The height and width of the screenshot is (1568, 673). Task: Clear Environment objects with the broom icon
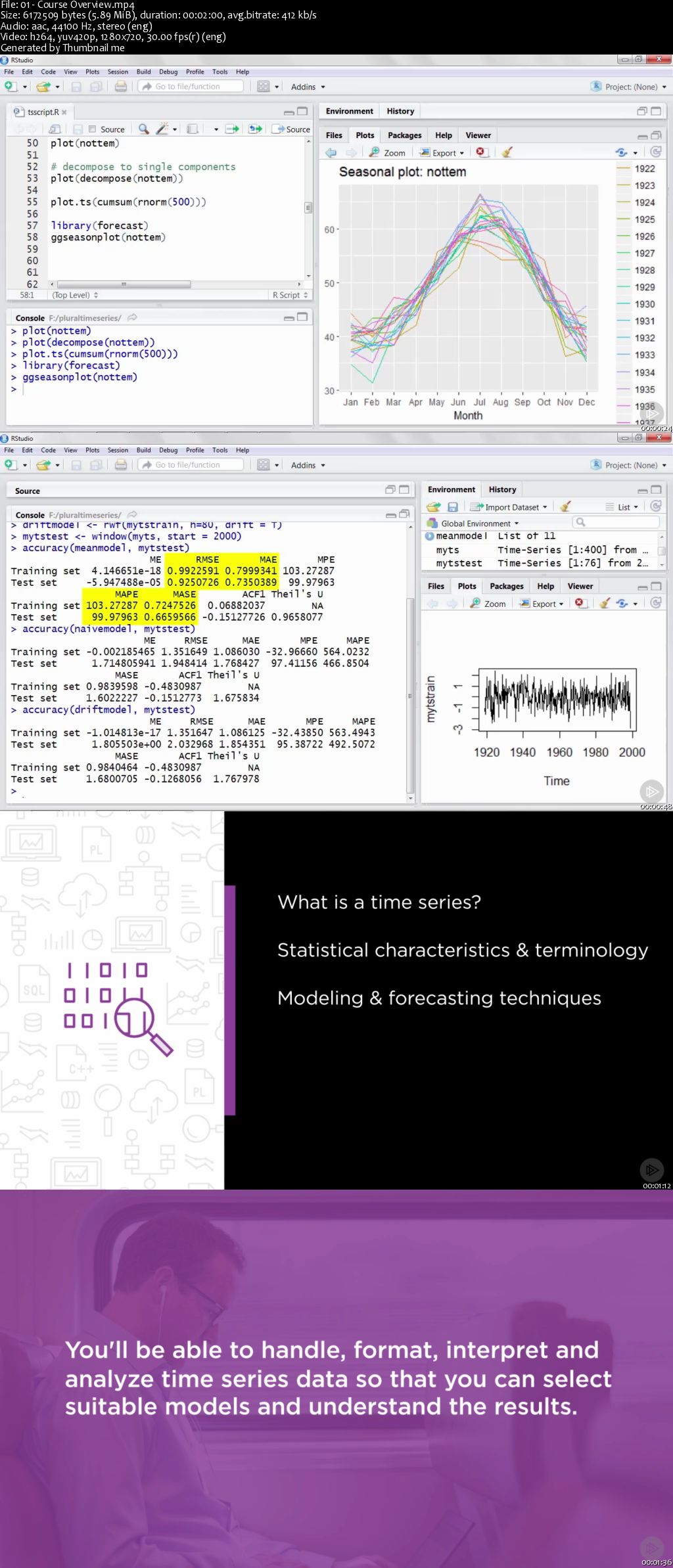(x=565, y=506)
